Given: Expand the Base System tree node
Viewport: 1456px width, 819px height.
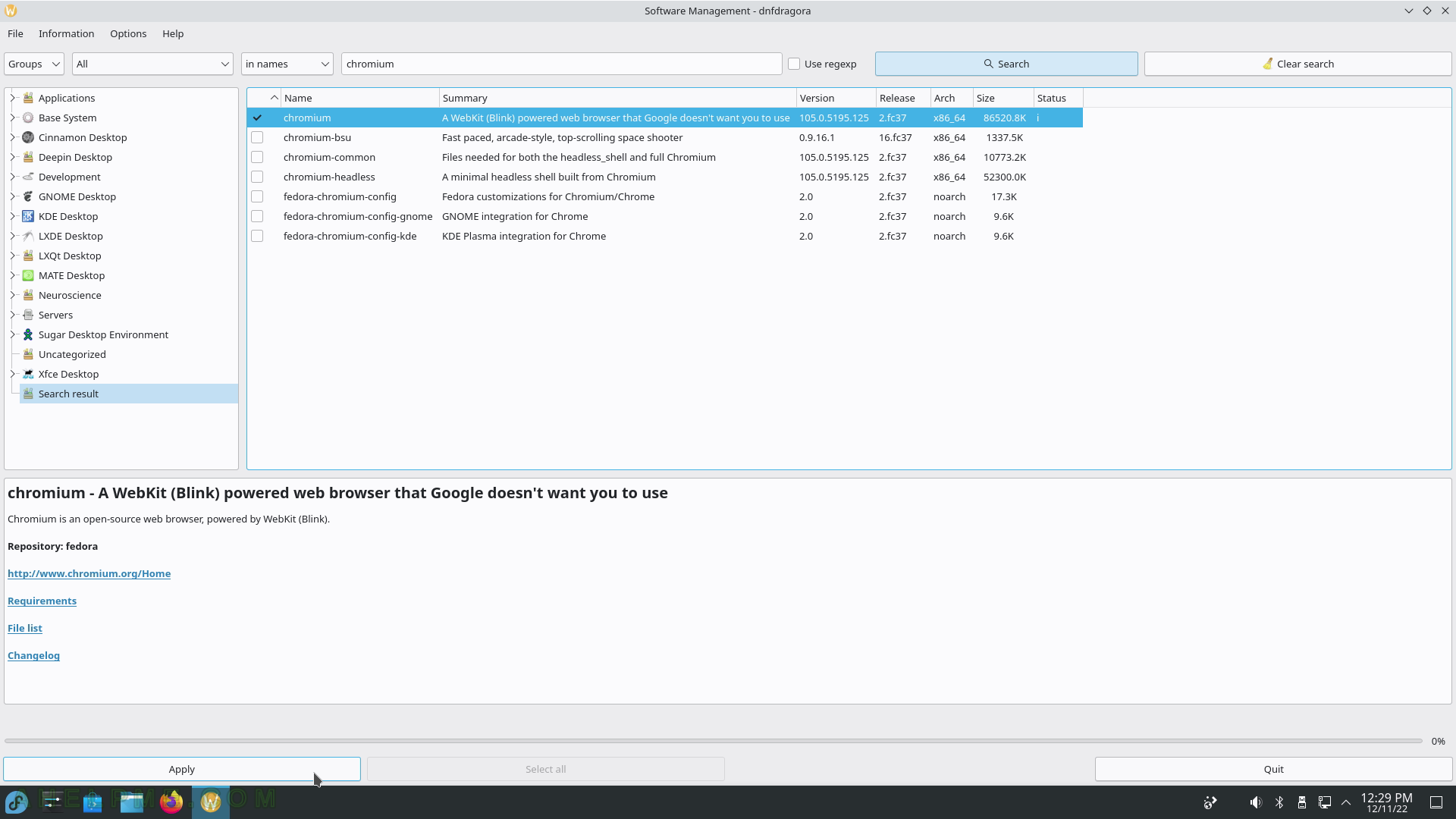Looking at the screenshot, I should click(x=12, y=118).
